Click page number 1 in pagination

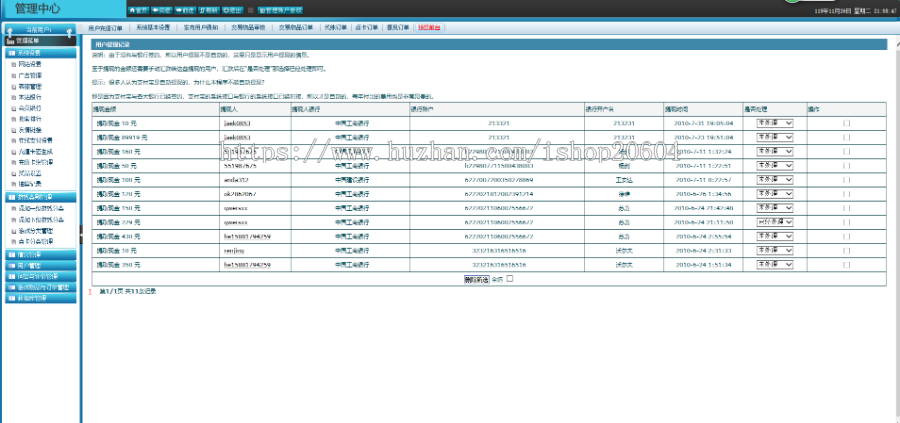pyautogui.click(x=90, y=292)
